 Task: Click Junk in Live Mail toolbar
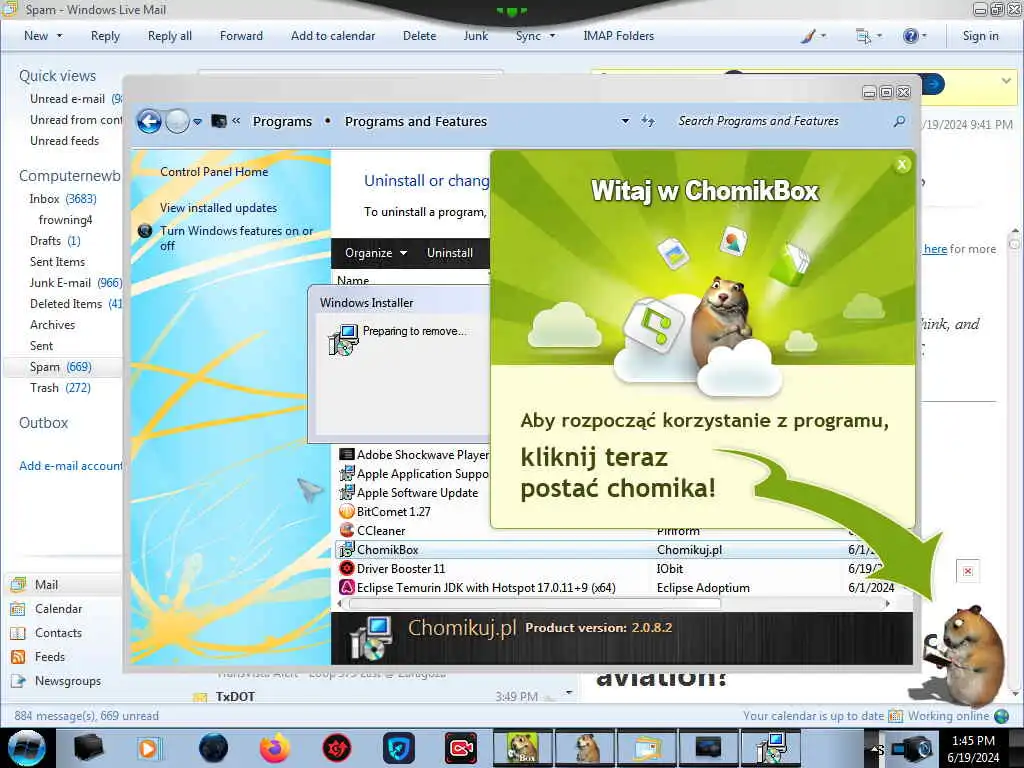[x=475, y=36]
